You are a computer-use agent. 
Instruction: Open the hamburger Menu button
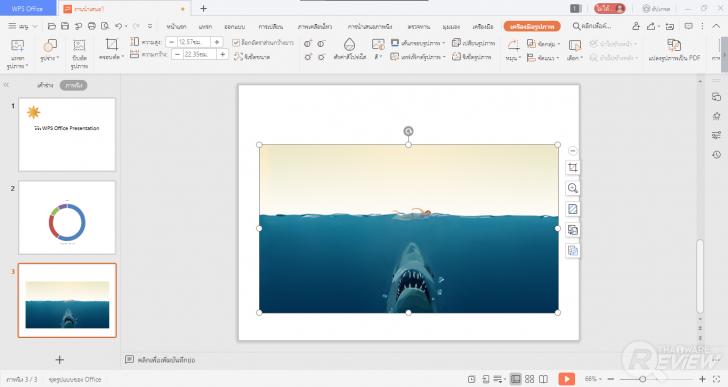pyautogui.click(x=22, y=26)
